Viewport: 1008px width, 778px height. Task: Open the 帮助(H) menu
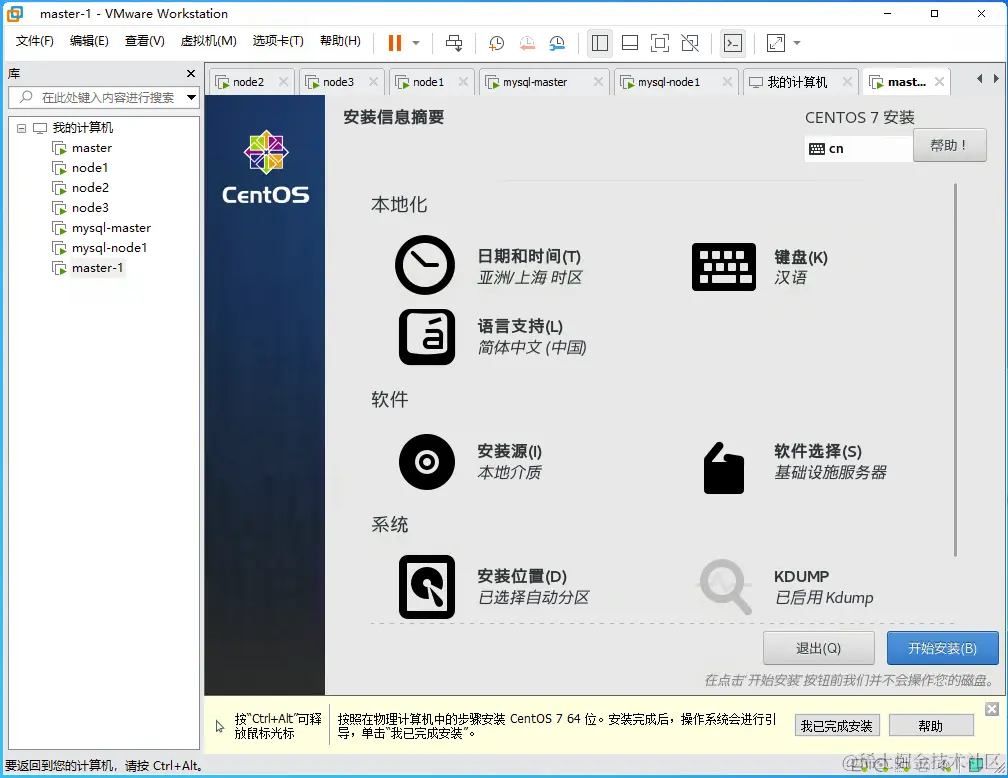[340, 41]
